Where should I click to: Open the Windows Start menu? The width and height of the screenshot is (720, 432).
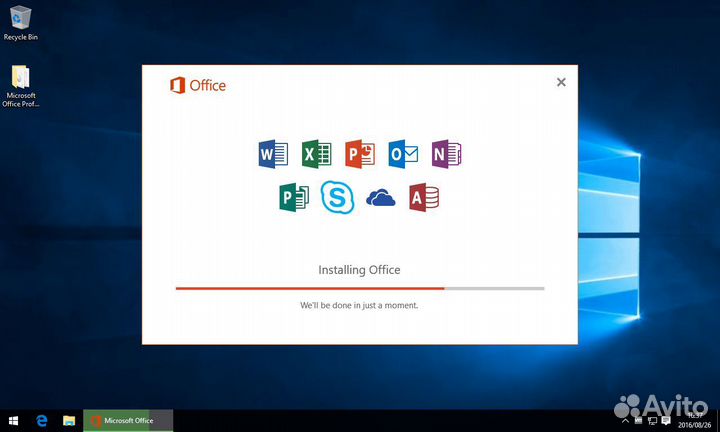(13, 421)
